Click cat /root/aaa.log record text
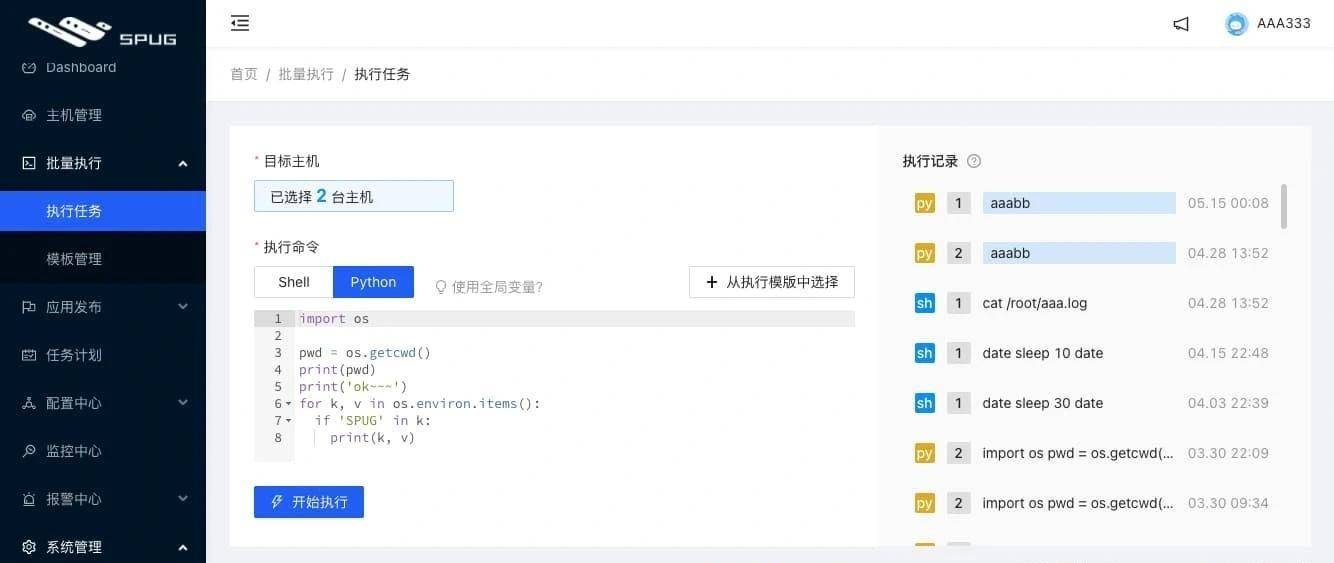Image resolution: width=1334 pixels, height=563 pixels. tap(1035, 303)
